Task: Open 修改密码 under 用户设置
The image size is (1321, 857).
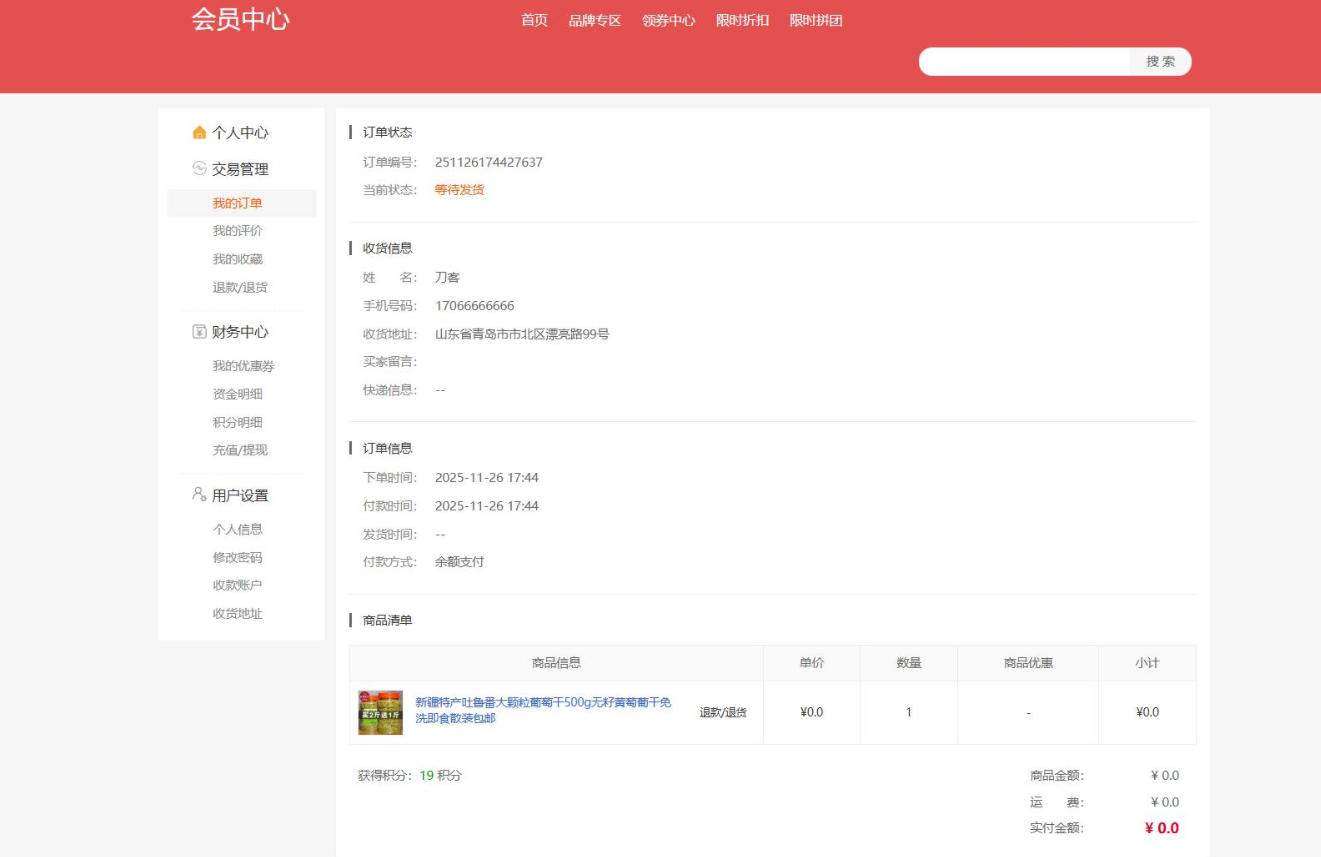Action: click(237, 557)
